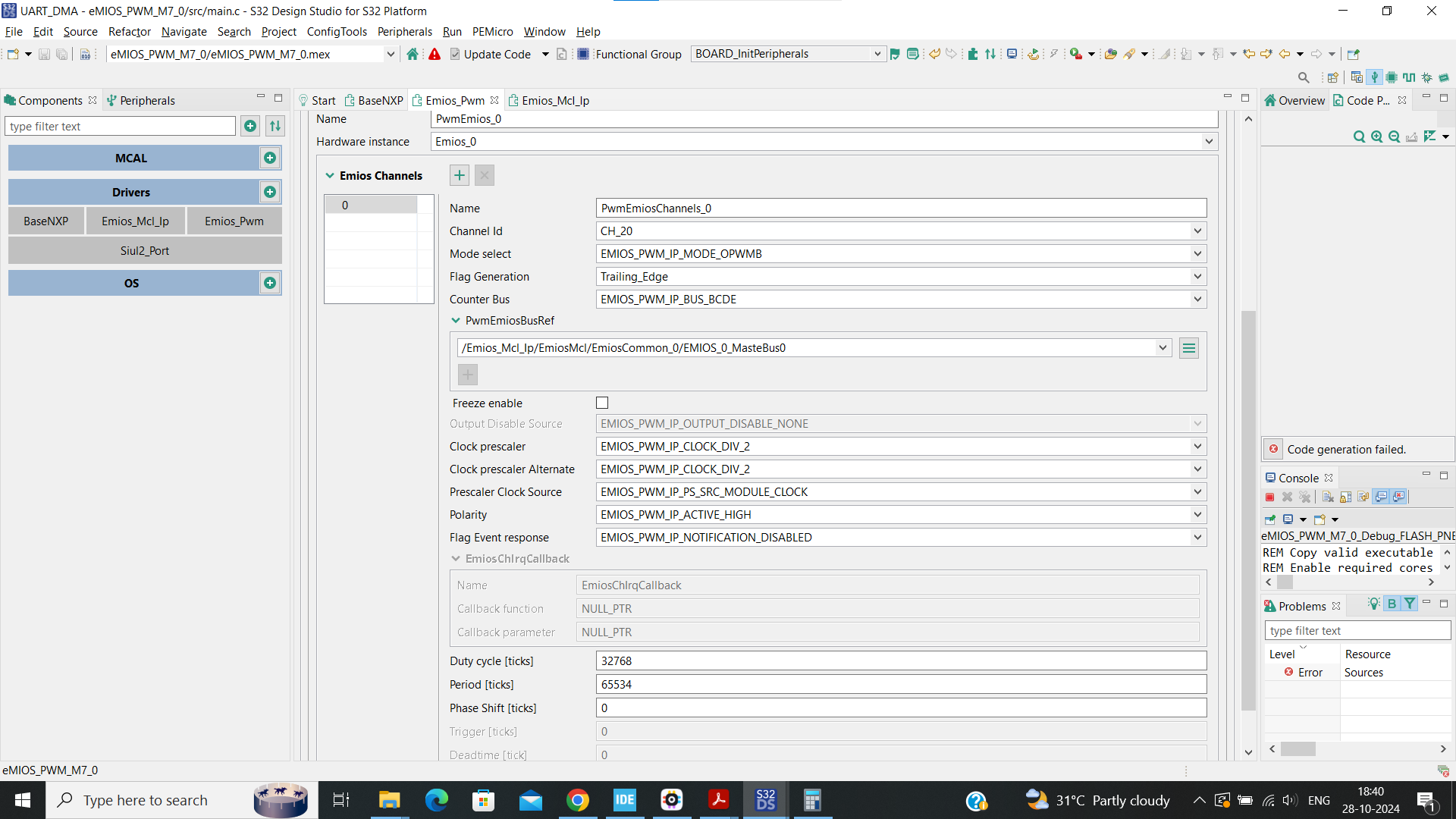
Task: Toggle the Update Code checkbox icon
Action: pos(455,54)
